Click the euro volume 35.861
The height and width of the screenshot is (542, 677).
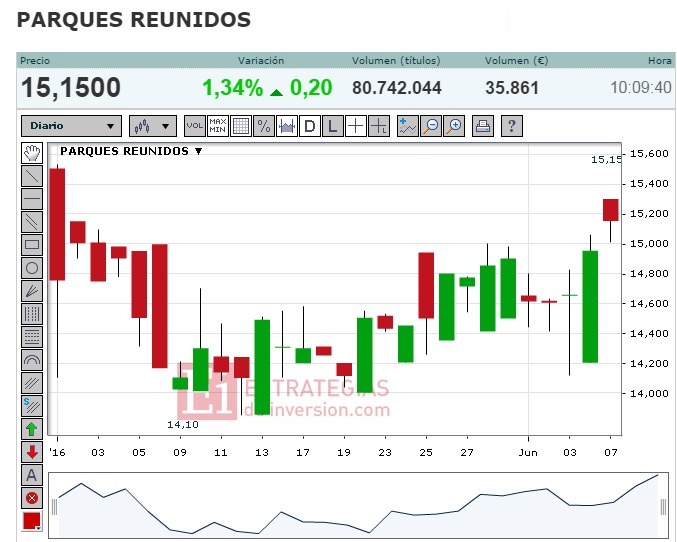(x=512, y=88)
